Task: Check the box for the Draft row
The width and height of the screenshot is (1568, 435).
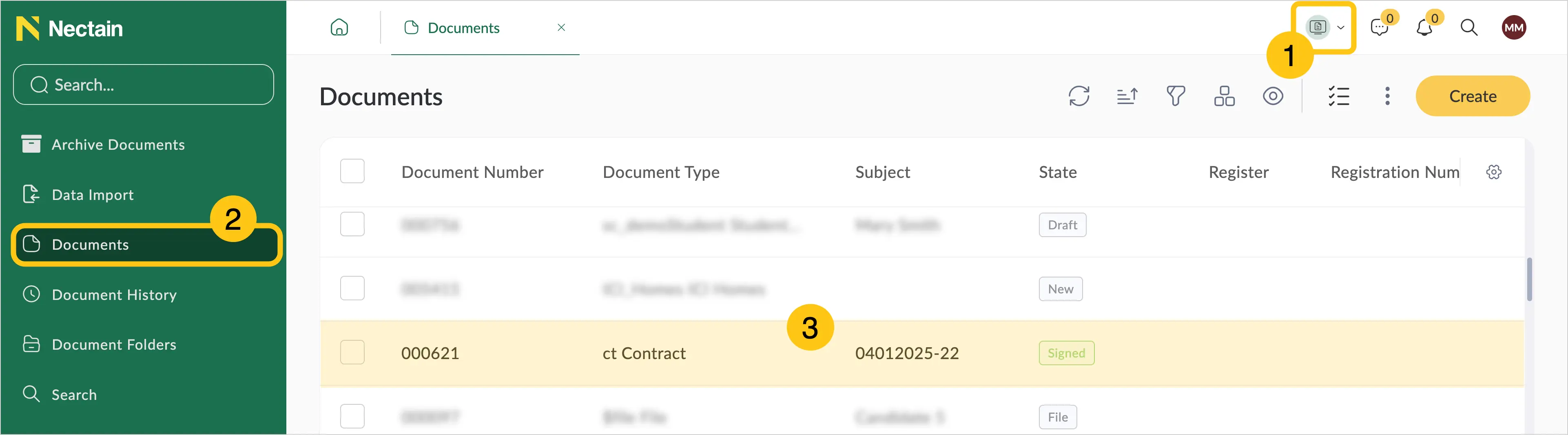Action: coord(352,224)
